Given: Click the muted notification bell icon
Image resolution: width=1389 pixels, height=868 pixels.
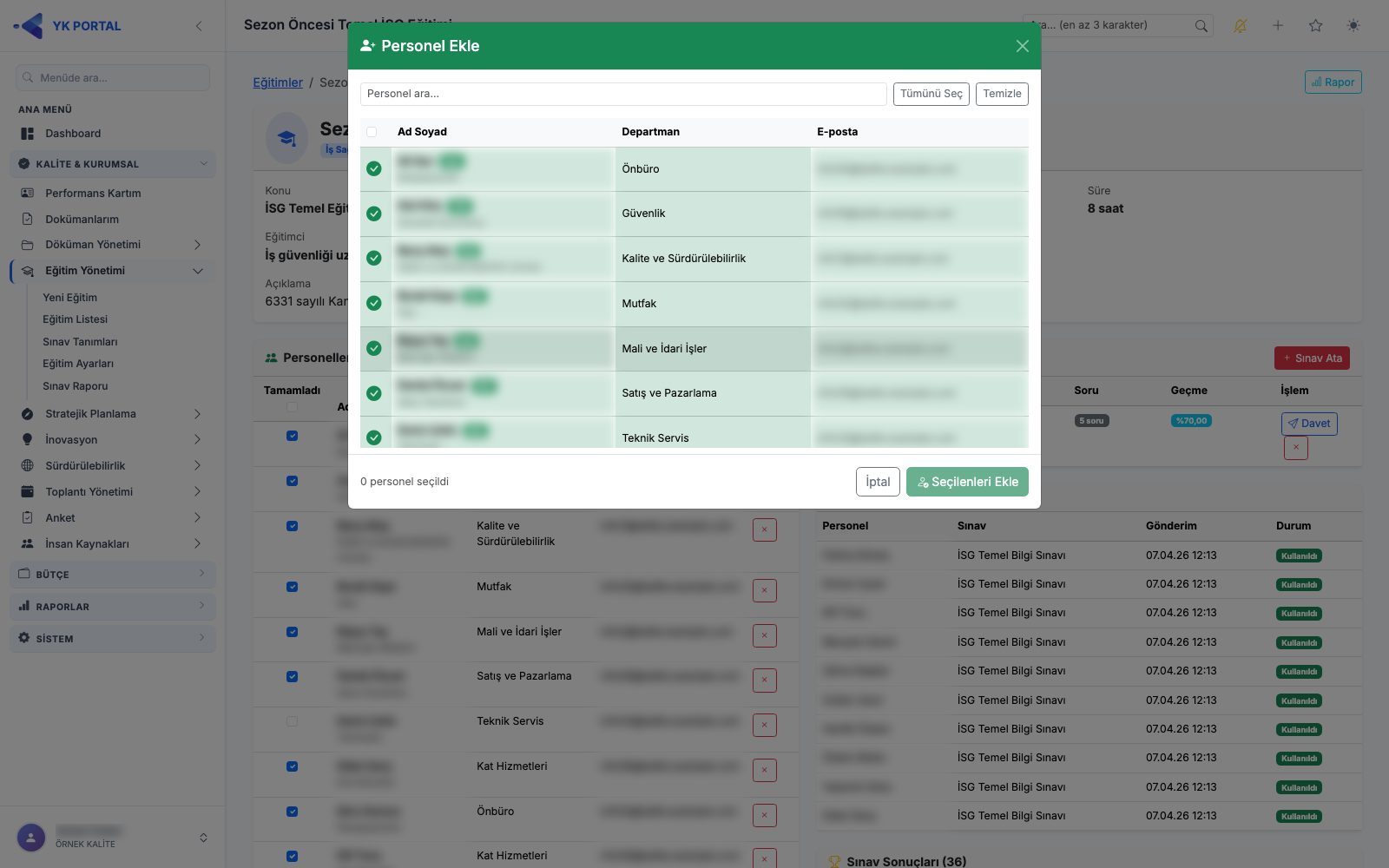Looking at the screenshot, I should (x=1240, y=25).
